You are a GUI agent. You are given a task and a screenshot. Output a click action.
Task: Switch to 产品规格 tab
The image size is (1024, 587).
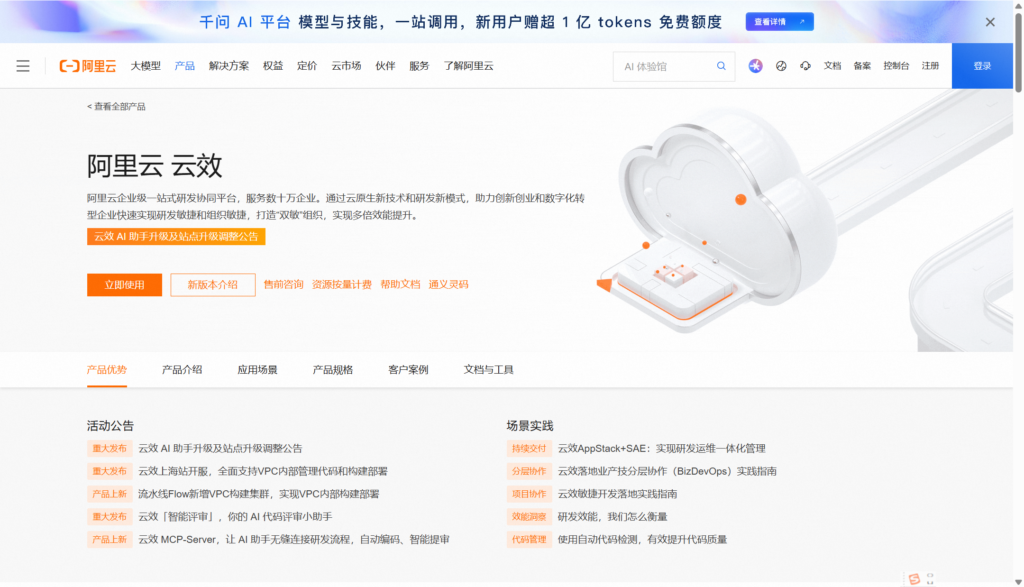(332, 370)
